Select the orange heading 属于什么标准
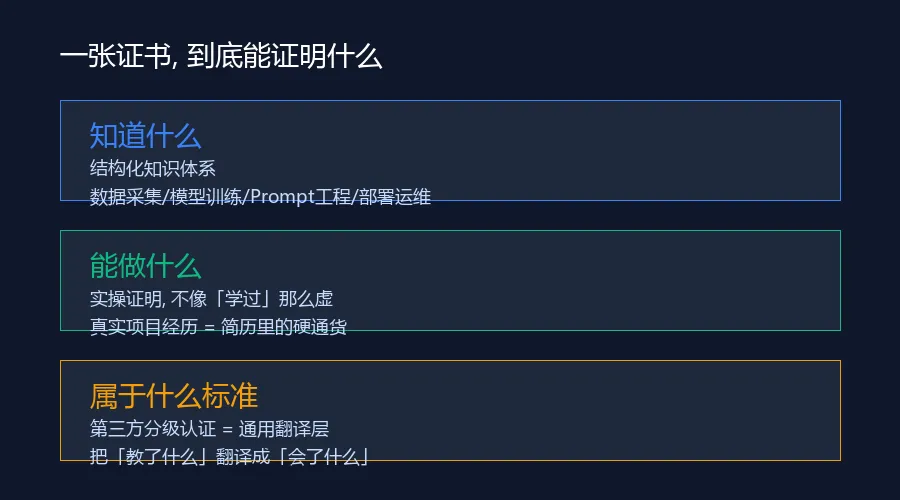 [173, 396]
